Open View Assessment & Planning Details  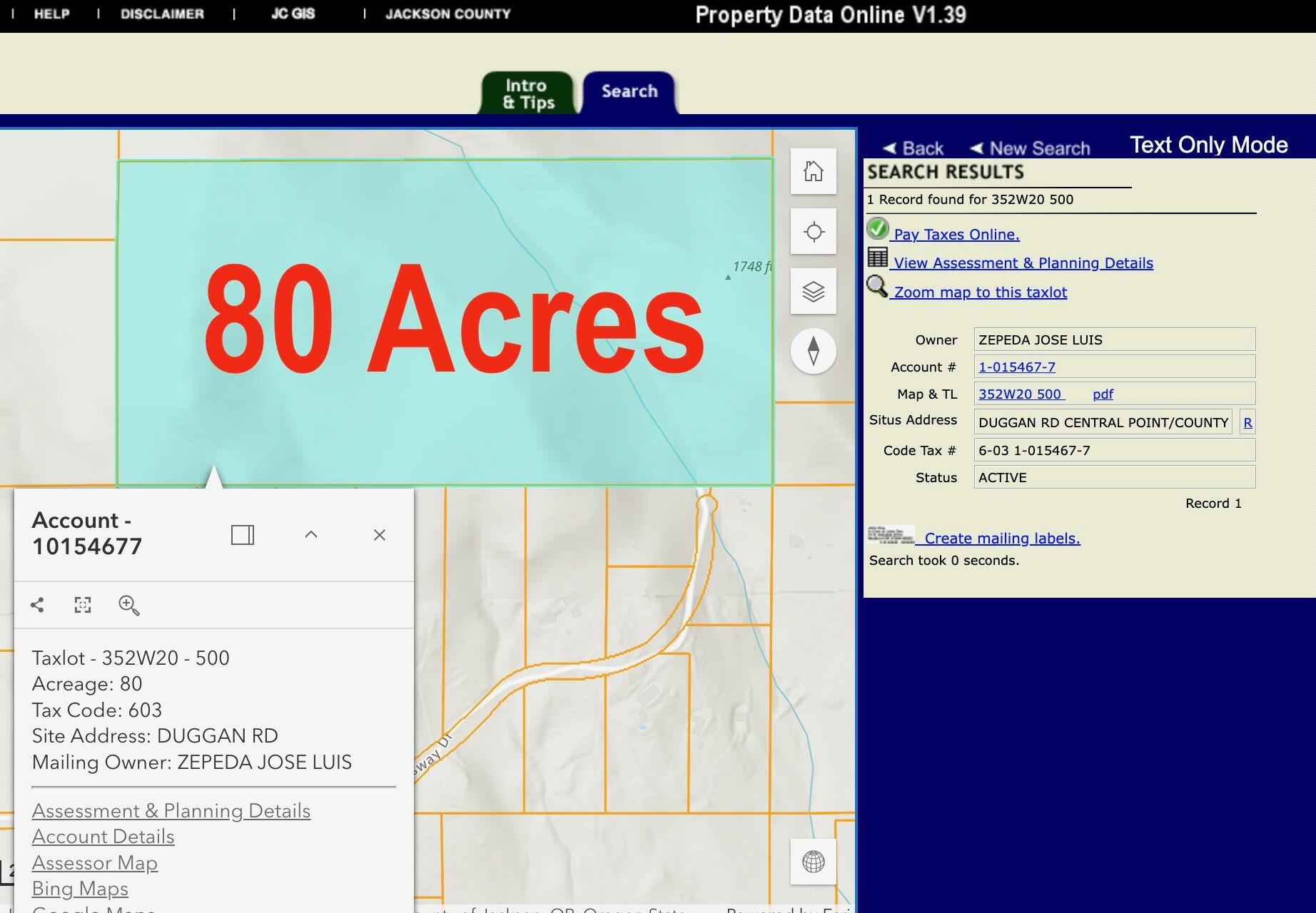(1023, 263)
